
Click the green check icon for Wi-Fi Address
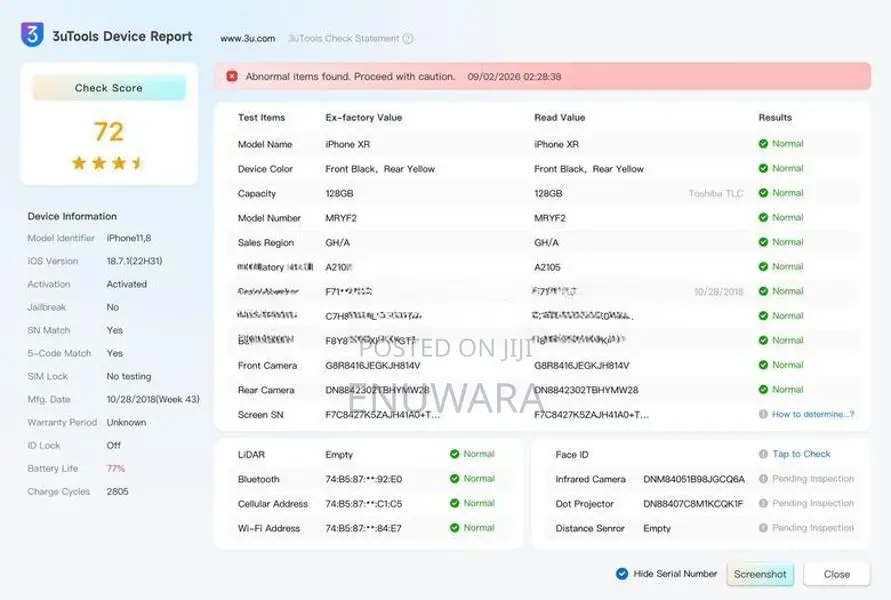pyautogui.click(x=454, y=528)
